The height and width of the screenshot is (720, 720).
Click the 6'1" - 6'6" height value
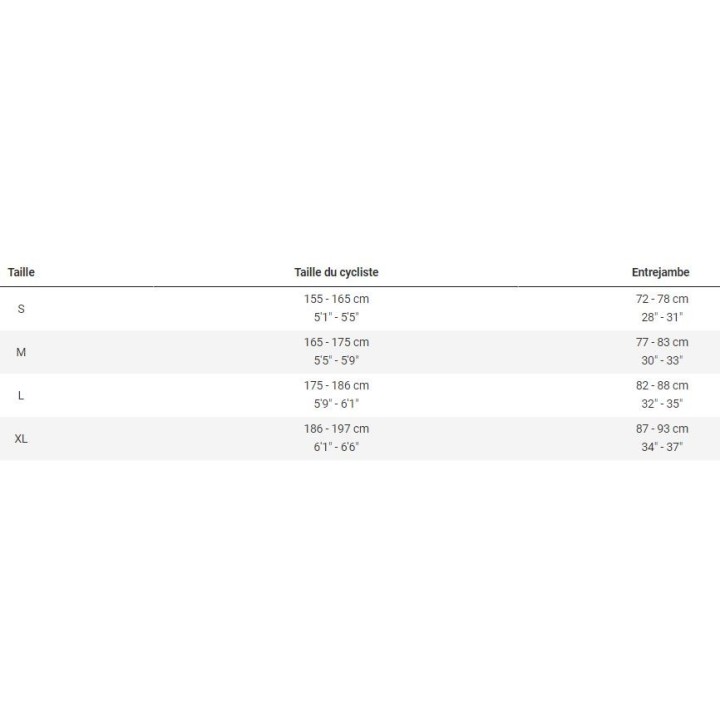336,447
